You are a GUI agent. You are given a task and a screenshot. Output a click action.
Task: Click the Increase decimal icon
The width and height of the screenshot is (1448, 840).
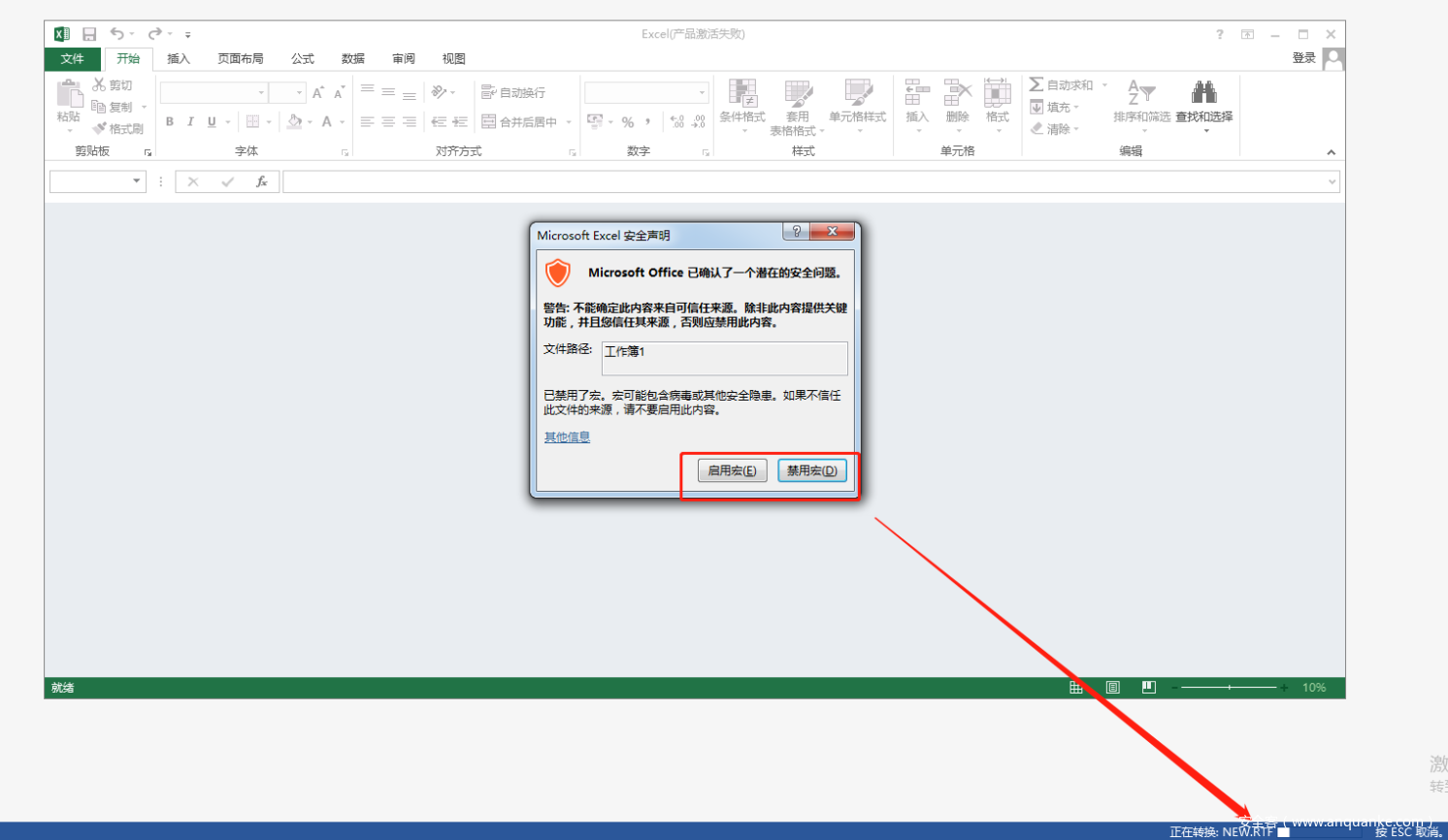coord(676,121)
